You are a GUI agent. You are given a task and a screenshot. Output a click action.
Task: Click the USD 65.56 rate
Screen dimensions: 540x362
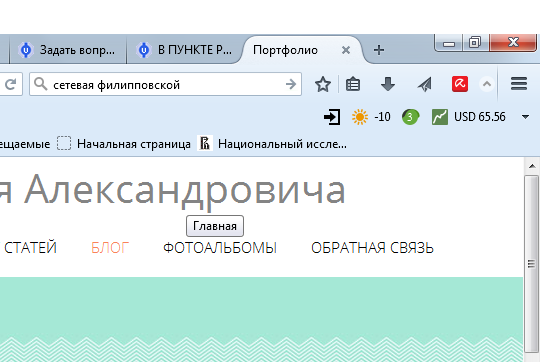pos(480,117)
